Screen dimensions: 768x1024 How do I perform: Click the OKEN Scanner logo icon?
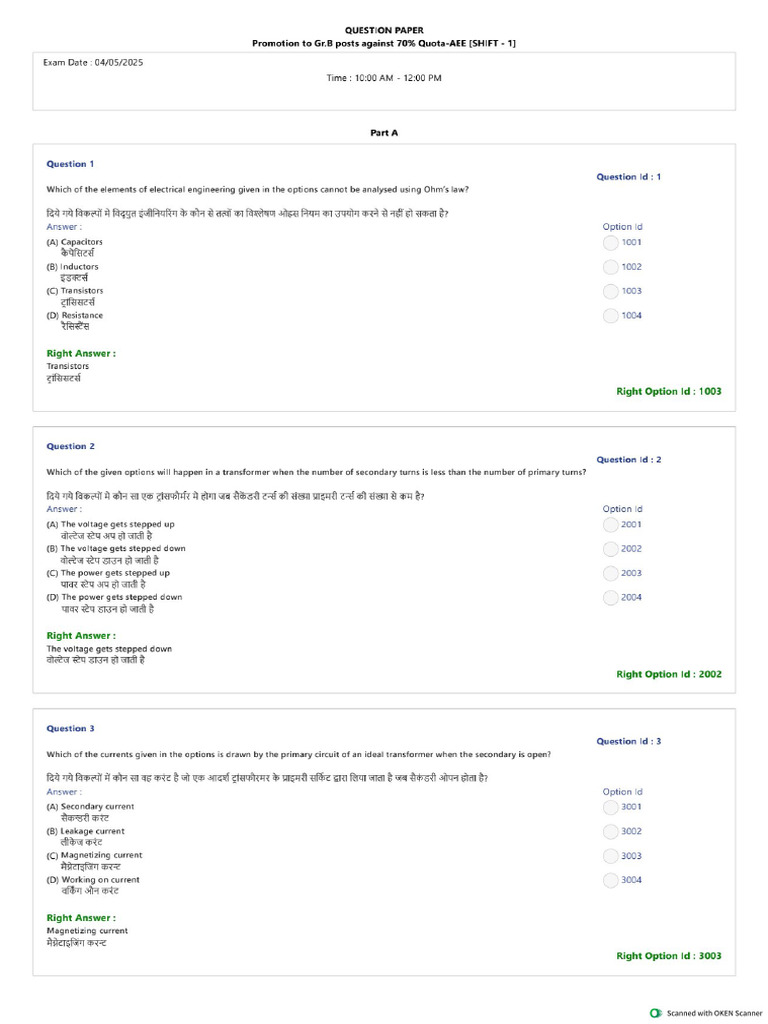pyautogui.click(x=656, y=1013)
